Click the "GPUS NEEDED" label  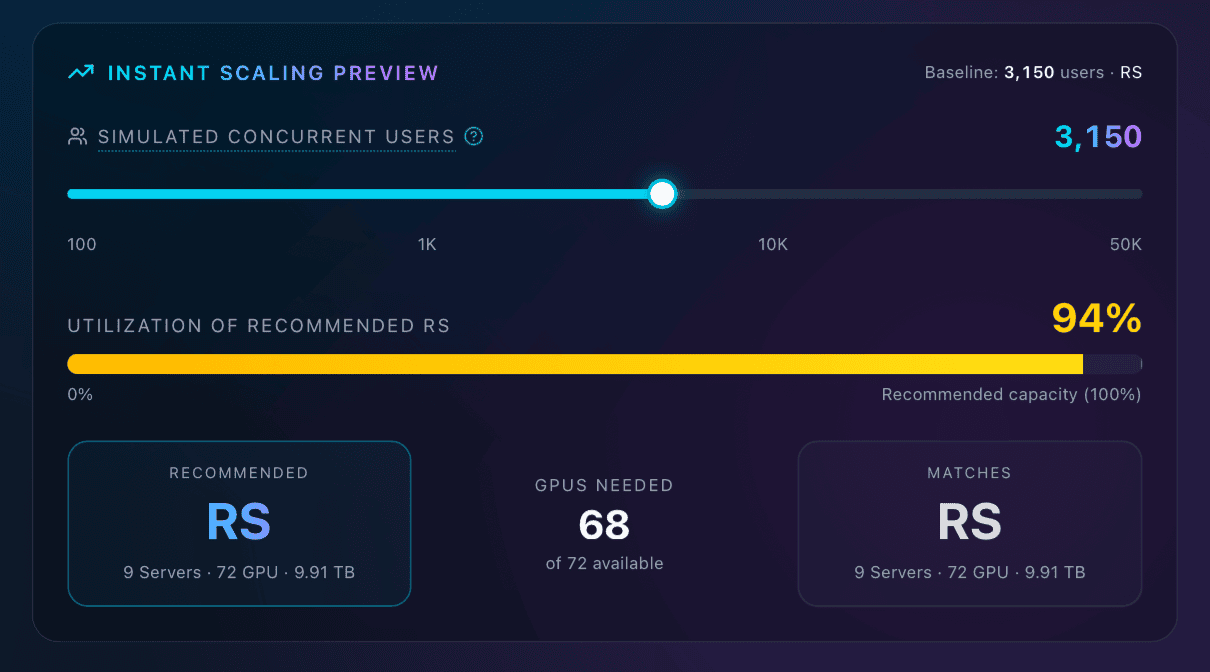604,486
